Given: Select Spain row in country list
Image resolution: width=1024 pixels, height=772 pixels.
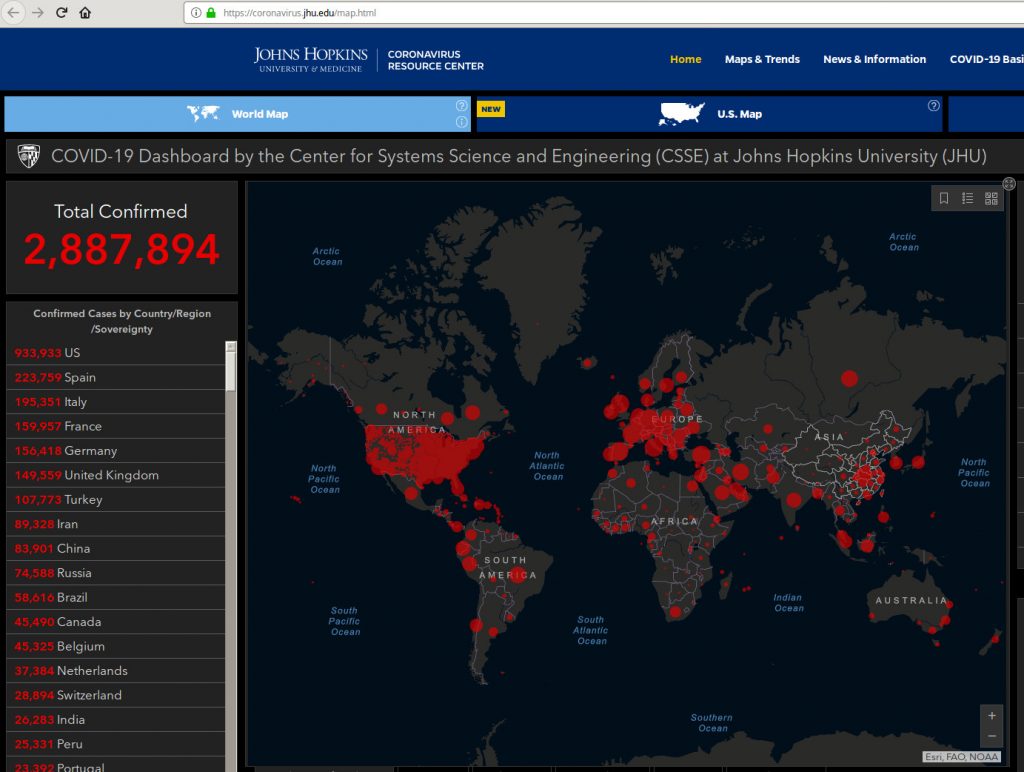Looking at the screenshot, I should click(x=116, y=378).
